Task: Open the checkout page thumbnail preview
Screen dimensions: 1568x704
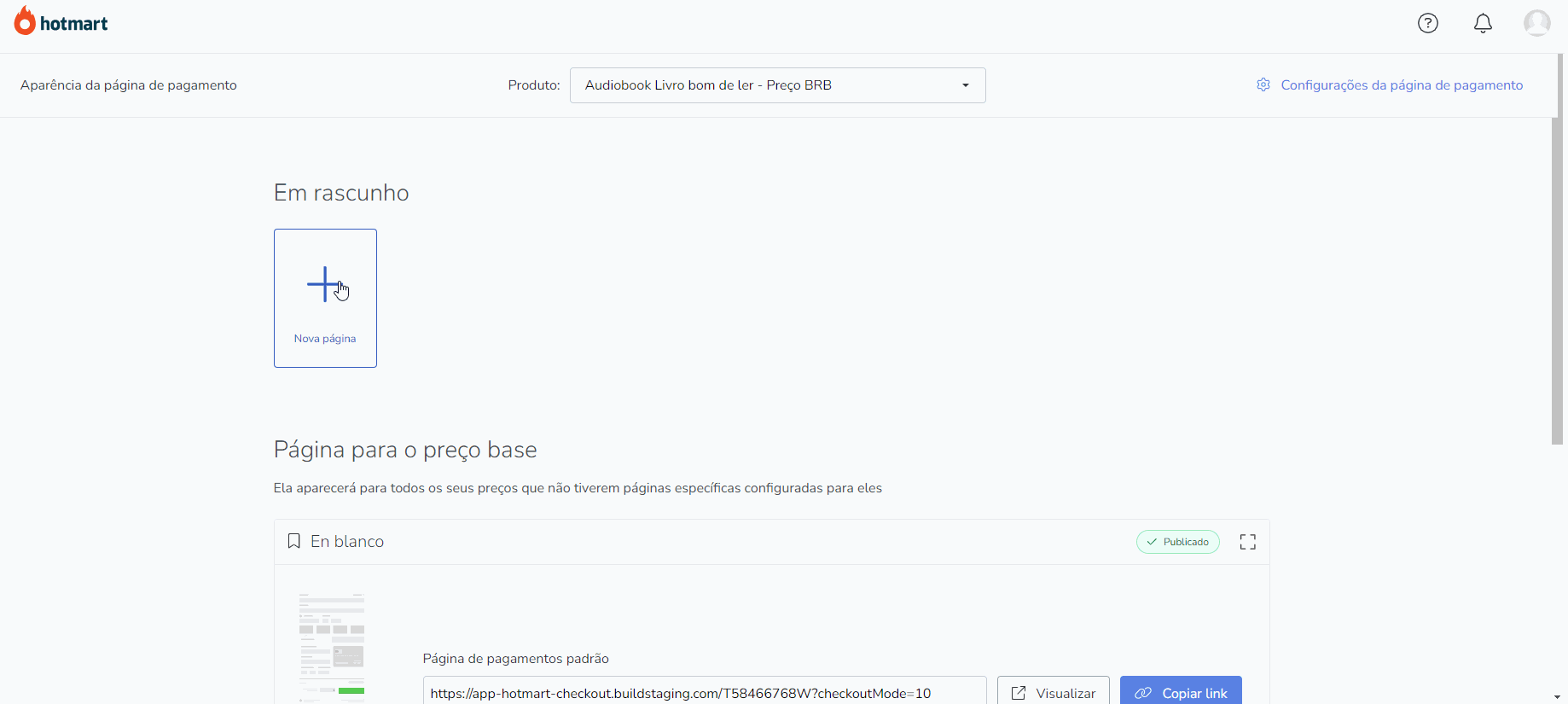Action: pos(332,648)
